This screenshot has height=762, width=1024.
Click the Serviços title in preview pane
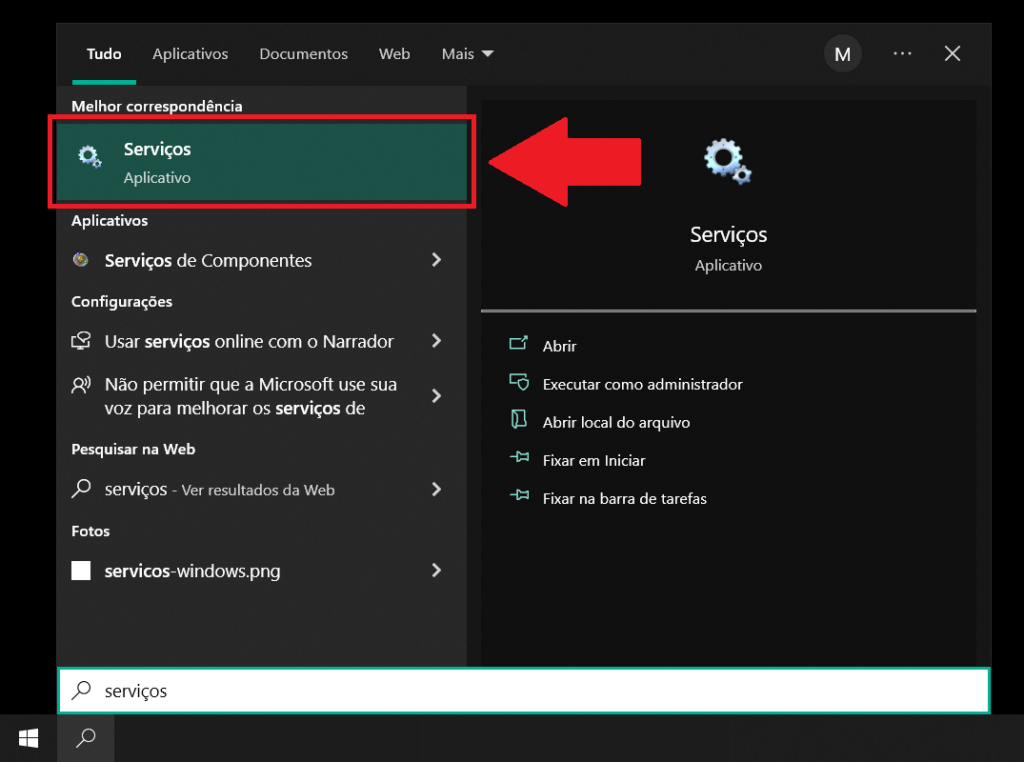tap(728, 234)
